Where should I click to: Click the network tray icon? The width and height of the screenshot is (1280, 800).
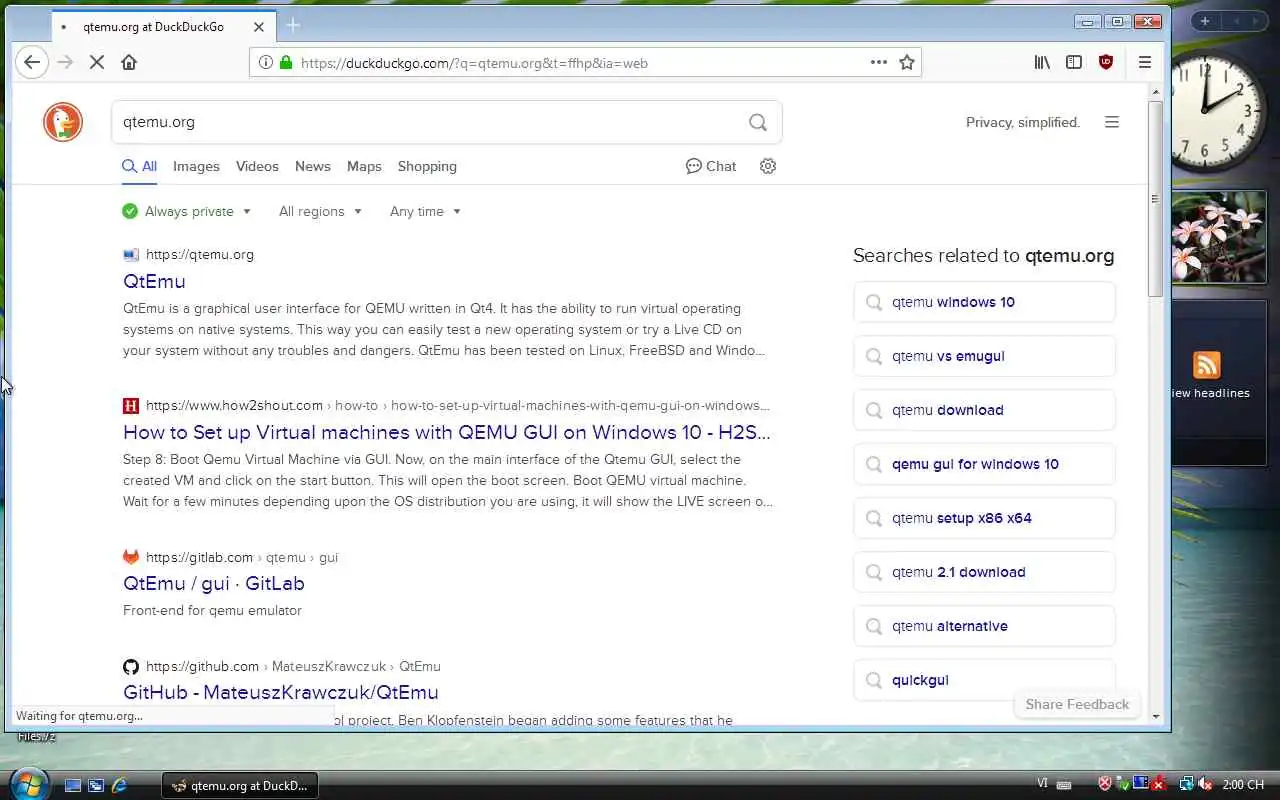click(1187, 785)
